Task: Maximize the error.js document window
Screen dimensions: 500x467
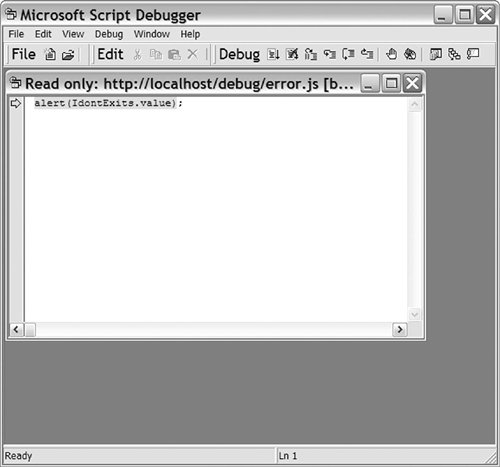Action: [391, 83]
